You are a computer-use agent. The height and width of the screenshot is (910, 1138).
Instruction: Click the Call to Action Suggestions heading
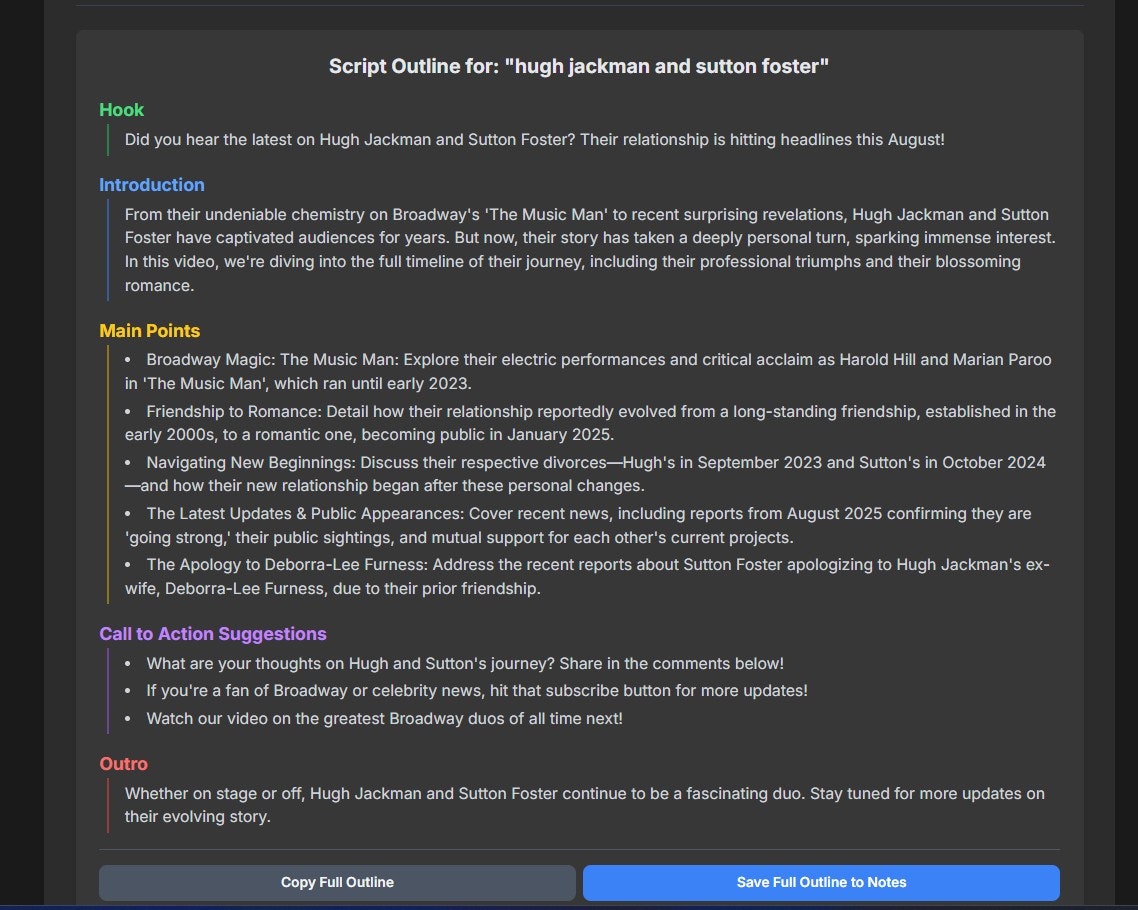(x=213, y=634)
